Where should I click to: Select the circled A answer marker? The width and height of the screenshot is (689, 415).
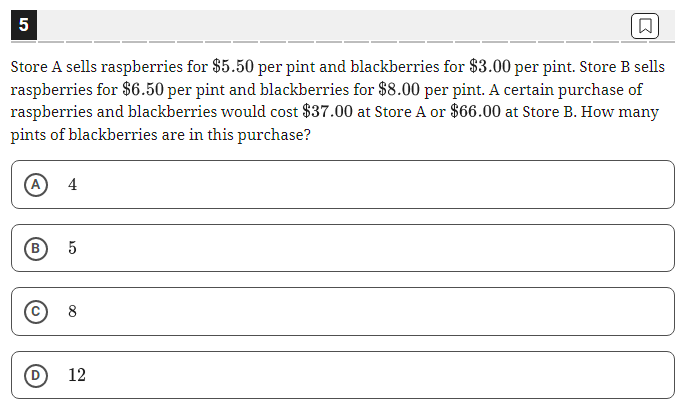[36, 185]
